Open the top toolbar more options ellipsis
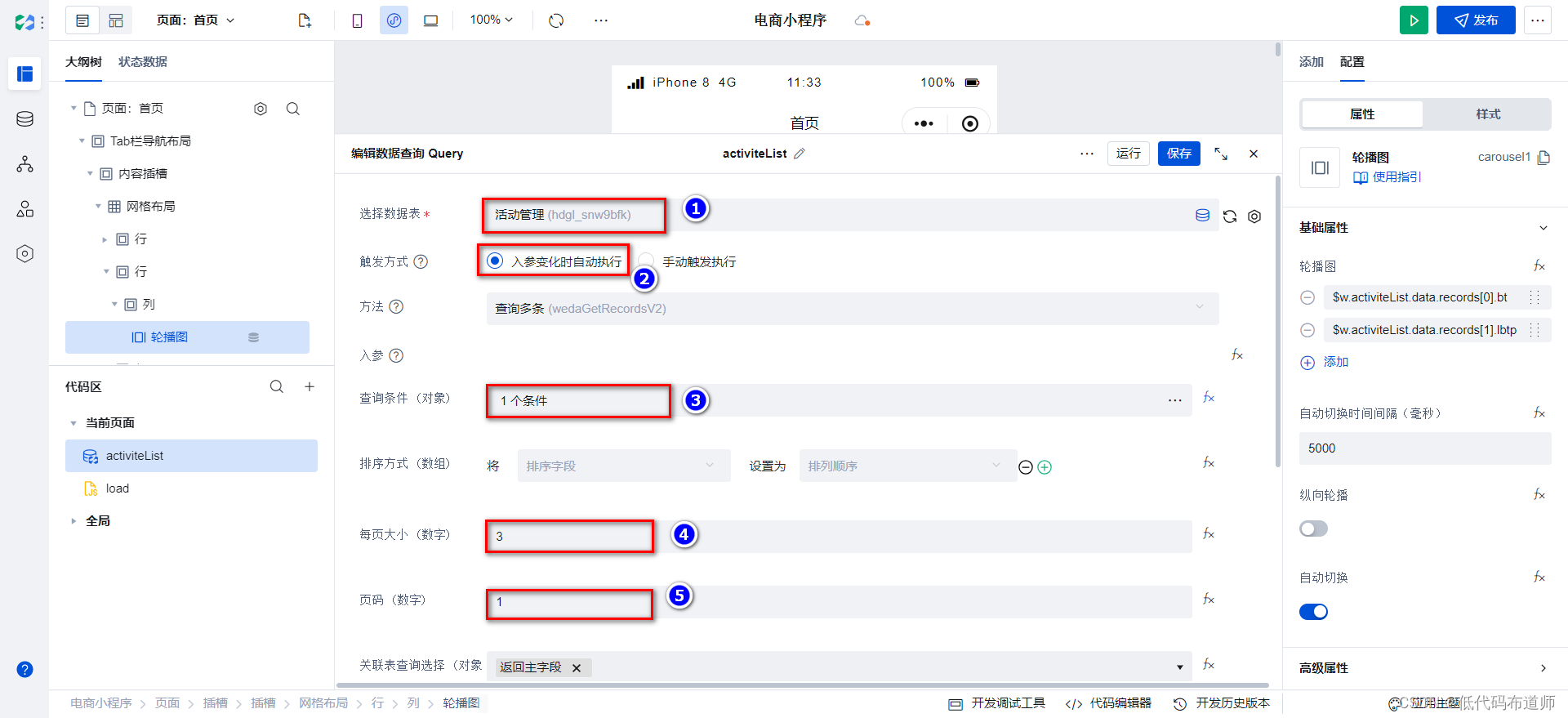Viewport: 1568px width, 718px height. pos(601,20)
